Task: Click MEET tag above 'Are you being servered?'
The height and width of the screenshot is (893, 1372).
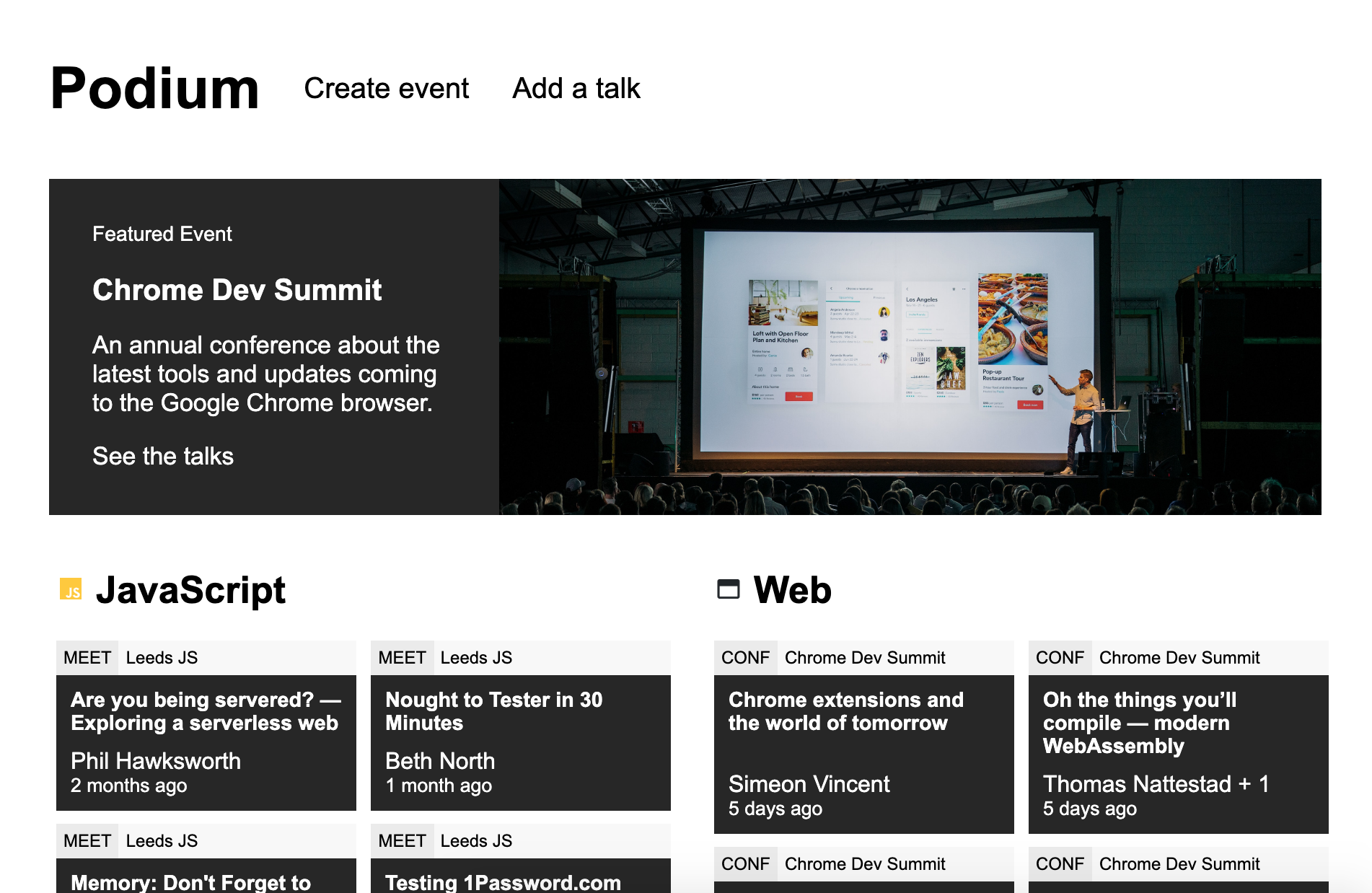Action: click(x=87, y=658)
